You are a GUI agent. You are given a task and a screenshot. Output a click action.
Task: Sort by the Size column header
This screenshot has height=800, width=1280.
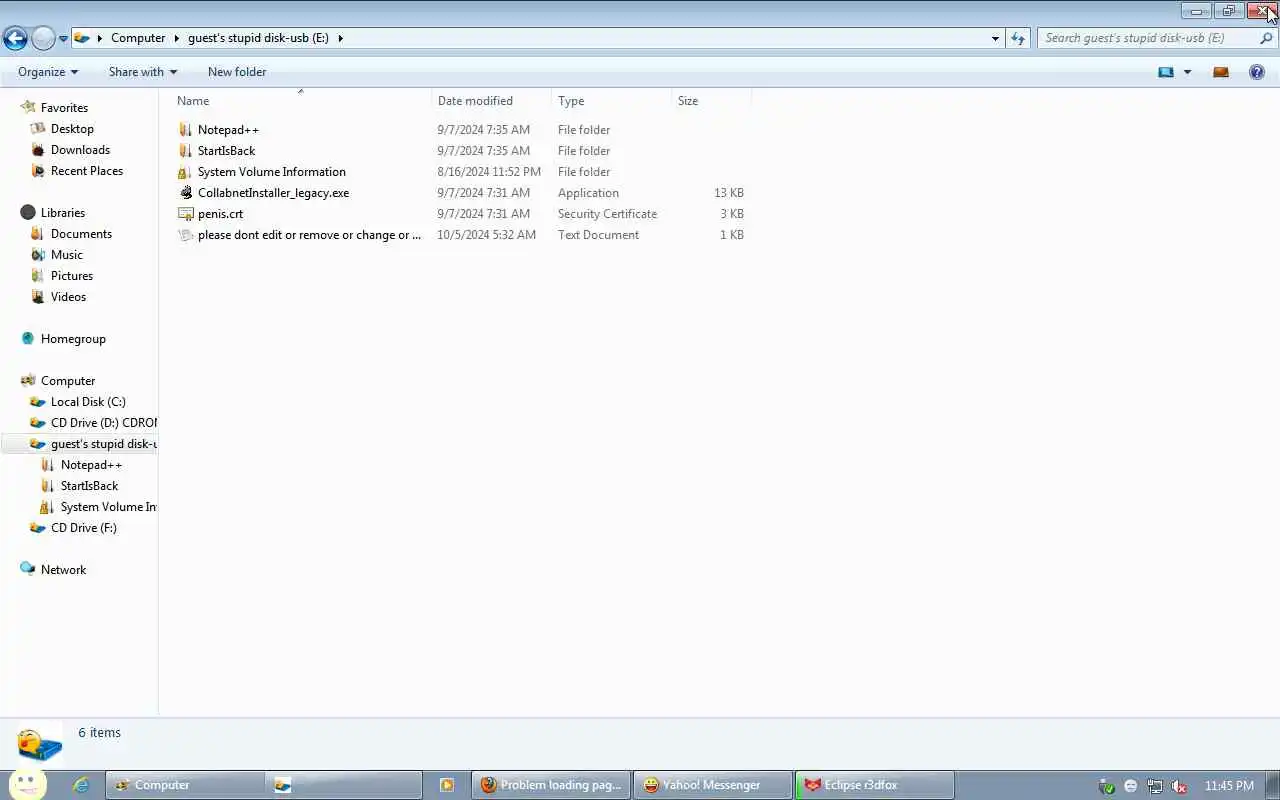(711, 101)
